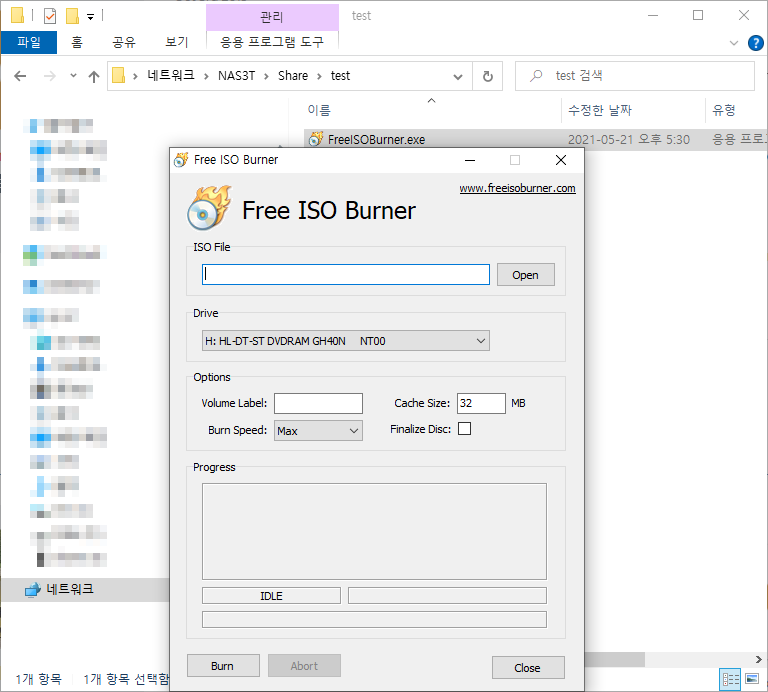This screenshot has height=692, width=768.
Task: Expand the chevron after 네트워크 breadcrumb
Action: click(206, 76)
